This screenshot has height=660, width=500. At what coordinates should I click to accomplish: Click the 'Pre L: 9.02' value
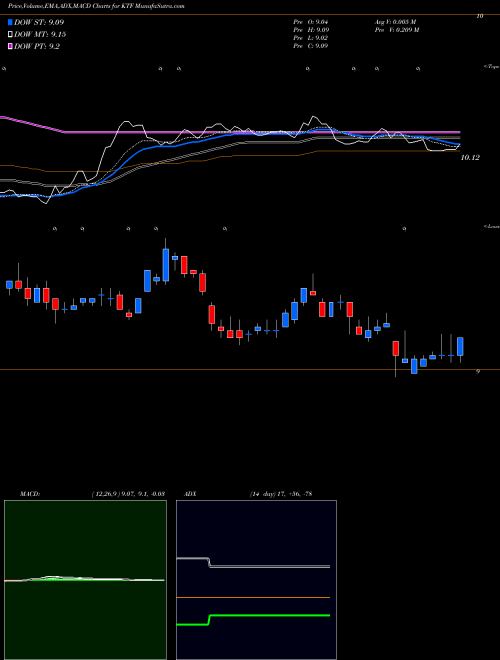(x=311, y=38)
